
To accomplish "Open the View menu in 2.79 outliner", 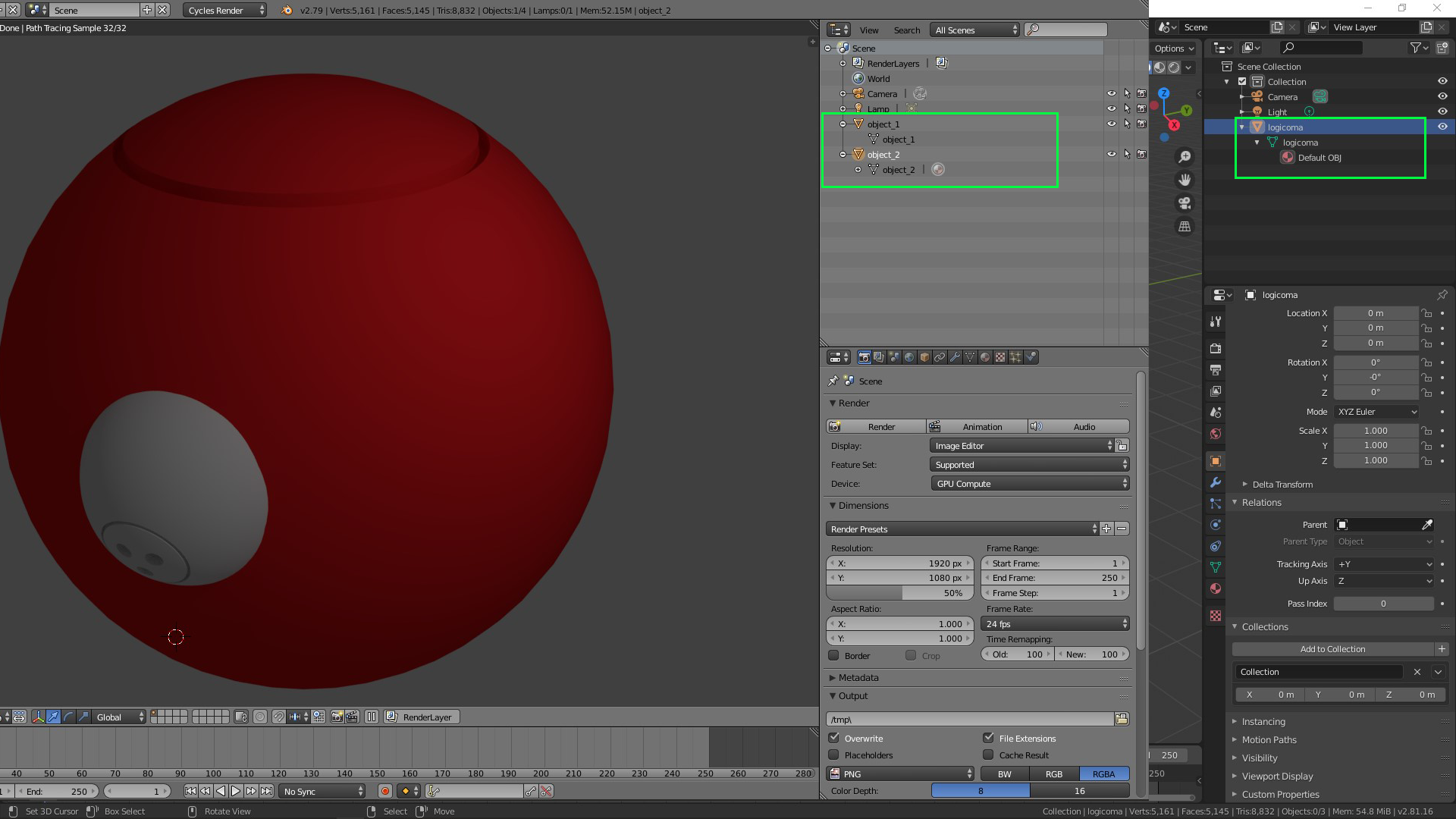I will click(x=869, y=30).
